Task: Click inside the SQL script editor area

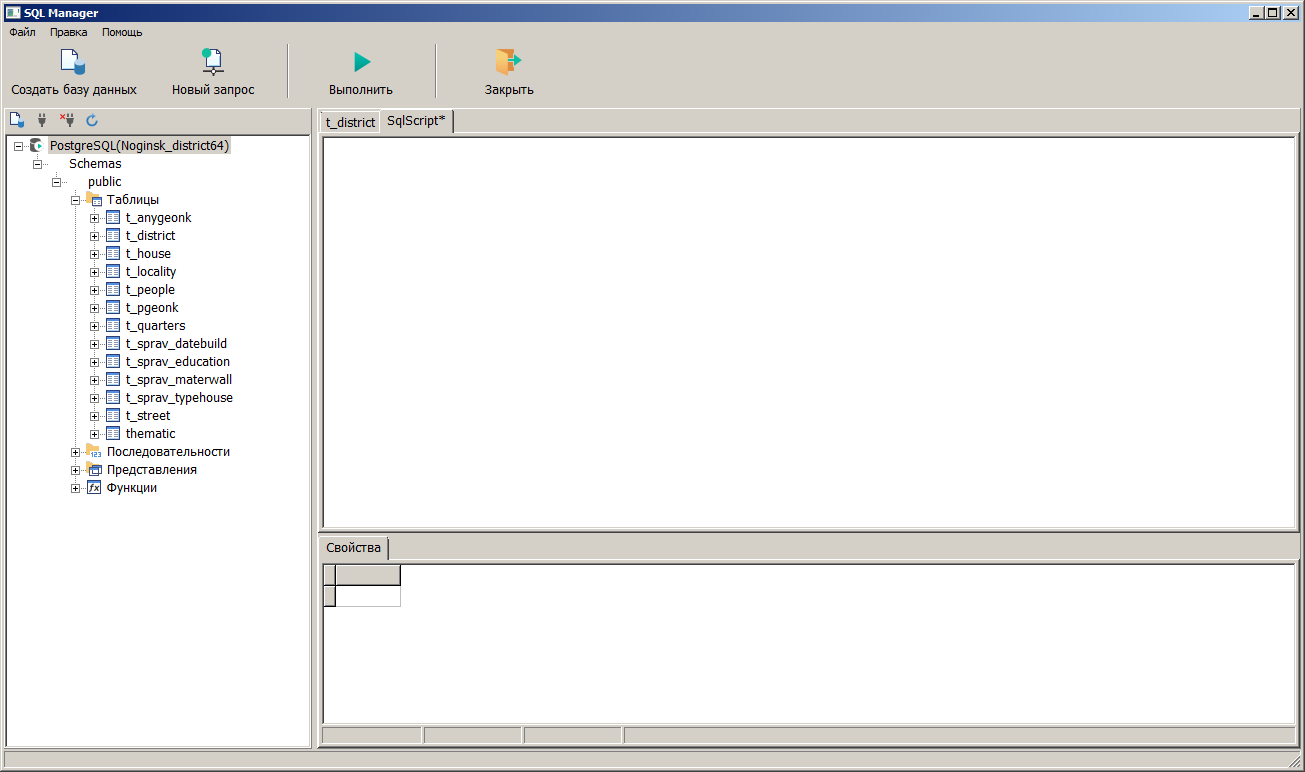Action: pyautogui.click(x=808, y=330)
